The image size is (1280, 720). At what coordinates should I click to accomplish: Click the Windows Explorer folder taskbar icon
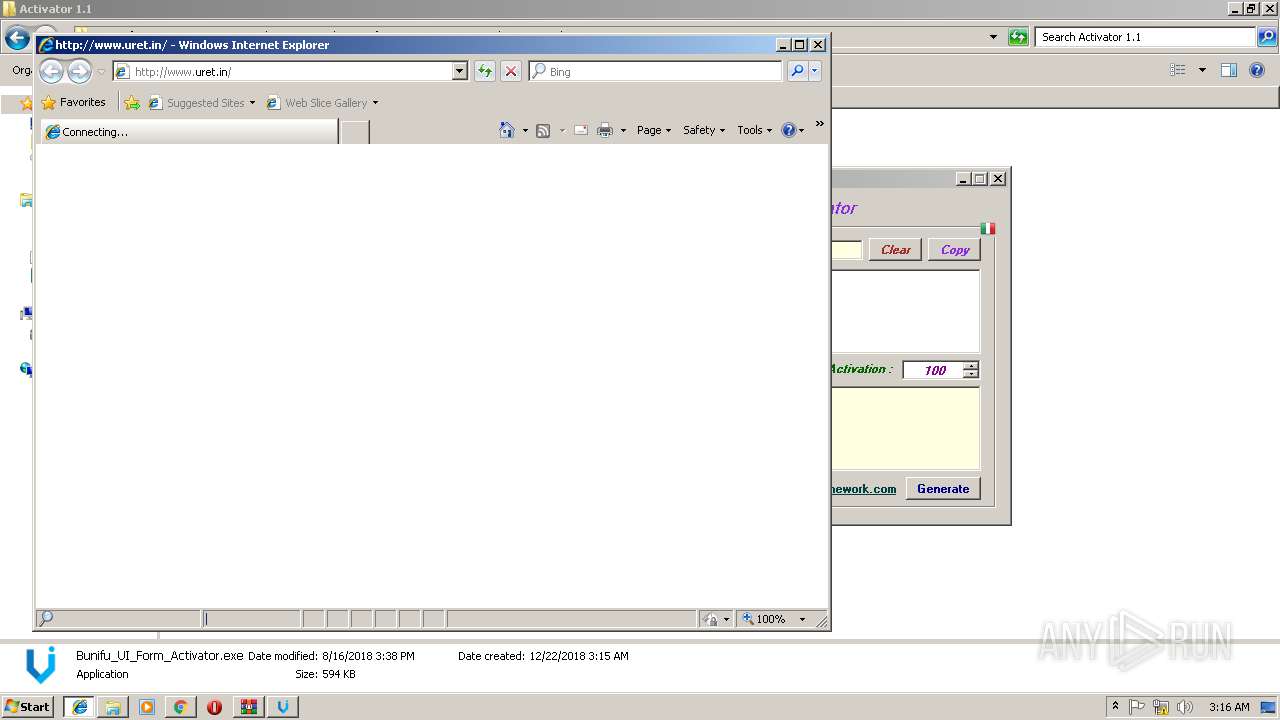tap(113, 707)
